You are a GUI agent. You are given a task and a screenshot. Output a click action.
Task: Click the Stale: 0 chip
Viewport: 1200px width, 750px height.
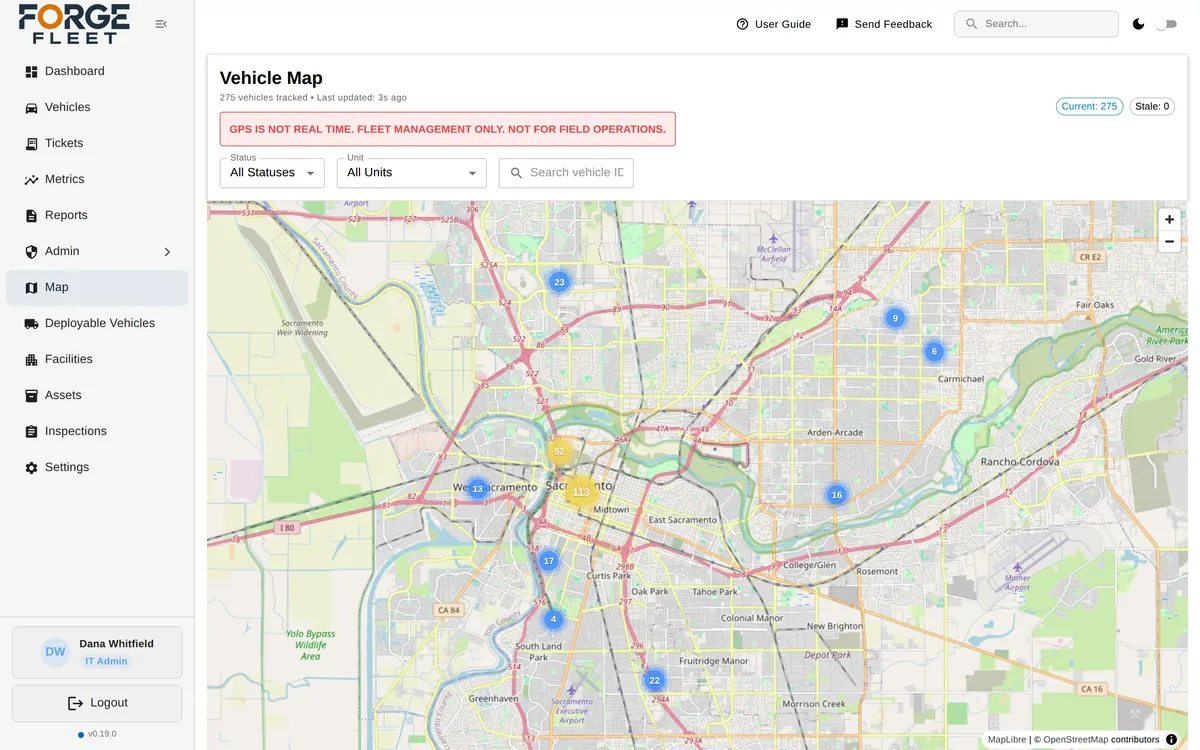(1152, 106)
